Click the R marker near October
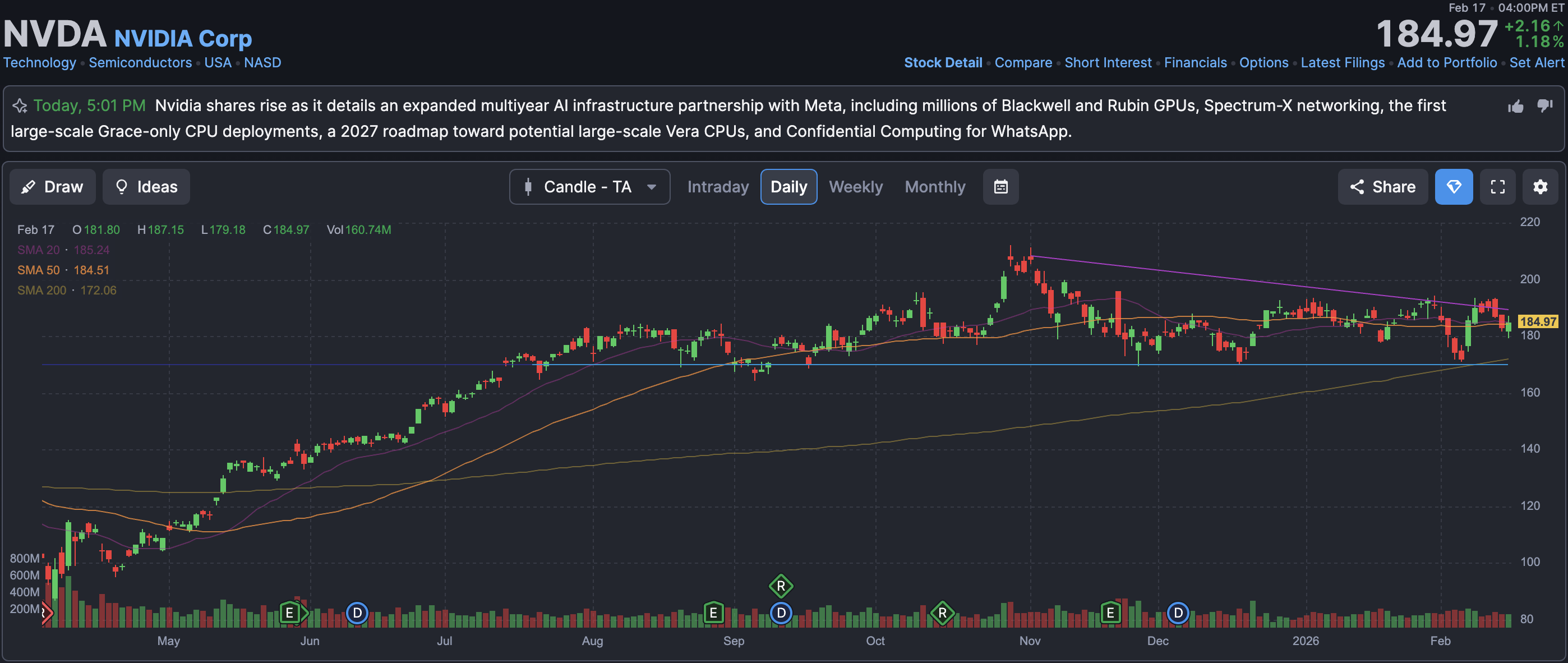 click(x=942, y=613)
